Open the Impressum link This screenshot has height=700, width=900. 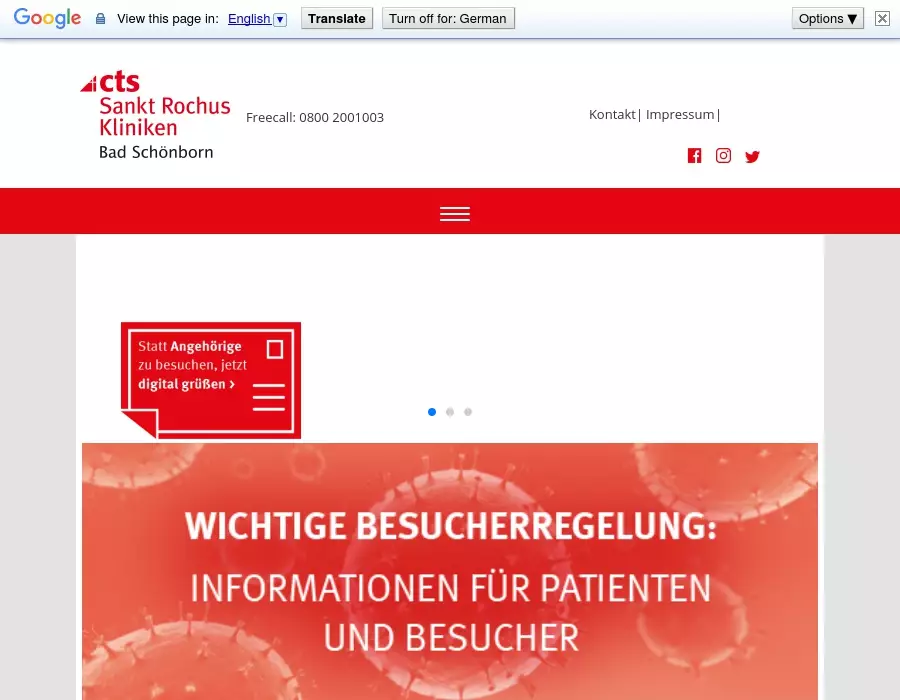pyautogui.click(x=680, y=114)
